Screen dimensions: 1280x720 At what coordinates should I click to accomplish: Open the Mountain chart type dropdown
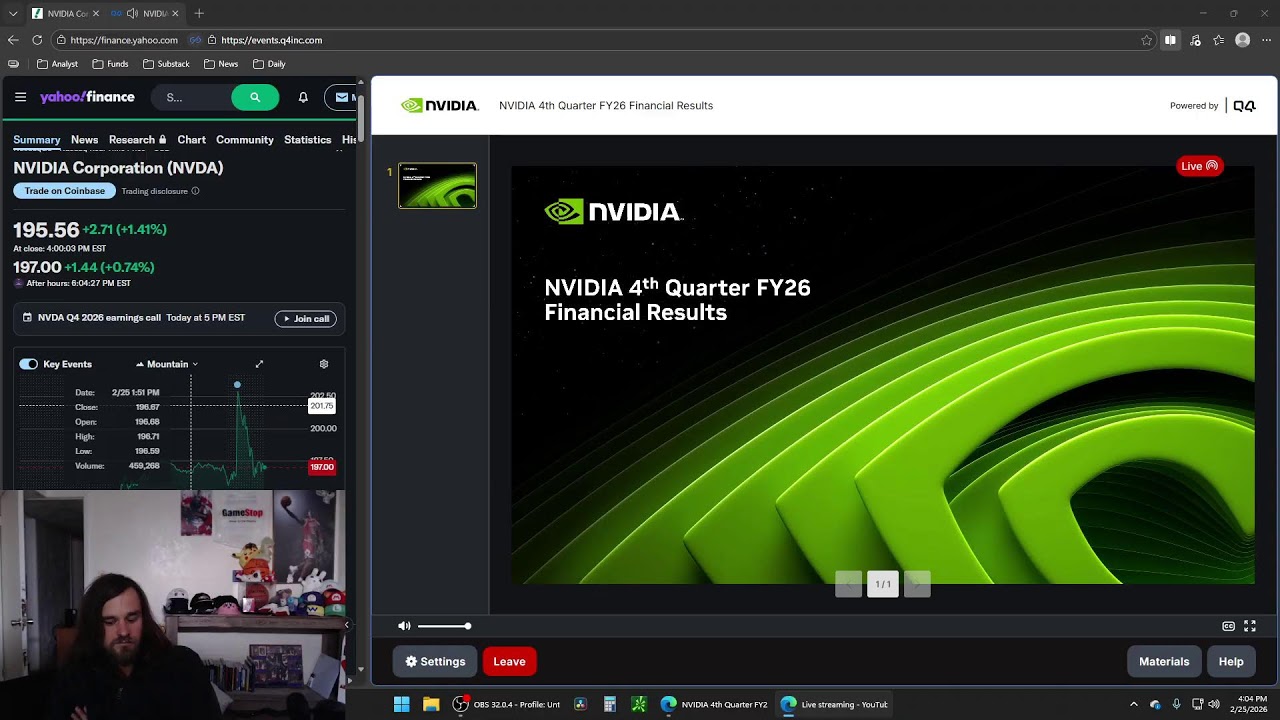(x=167, y=364)
